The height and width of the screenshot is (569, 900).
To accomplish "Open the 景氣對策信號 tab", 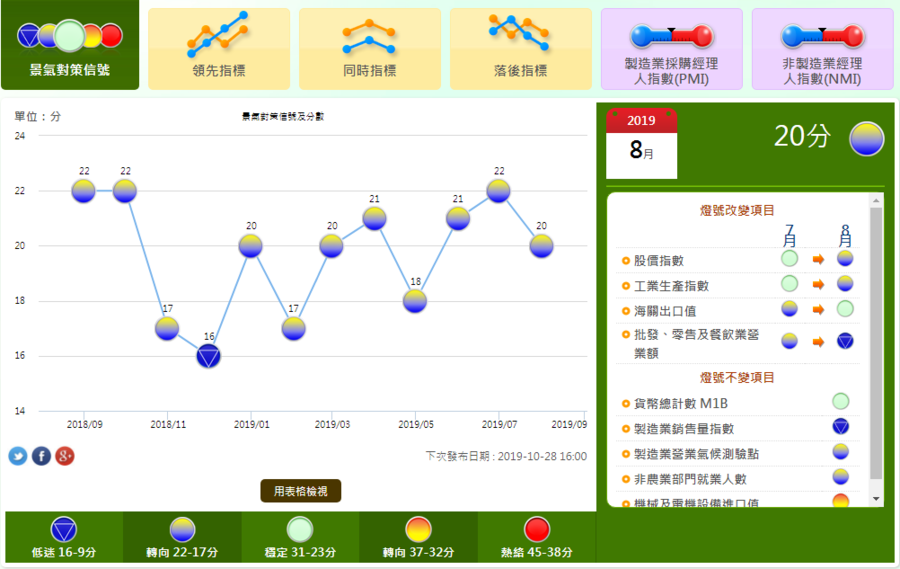I will (70, 45).
